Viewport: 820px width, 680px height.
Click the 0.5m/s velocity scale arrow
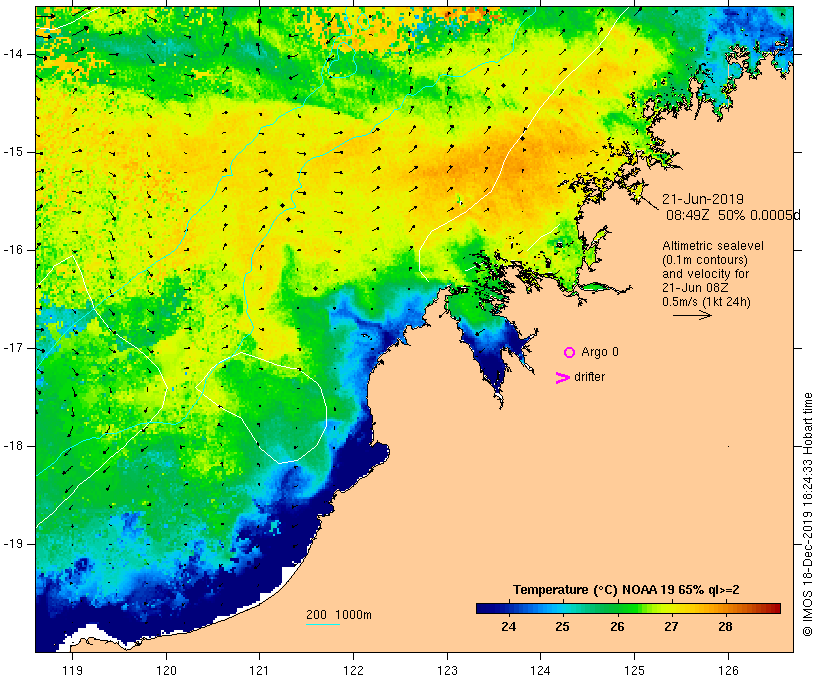[x=692, y=315]
